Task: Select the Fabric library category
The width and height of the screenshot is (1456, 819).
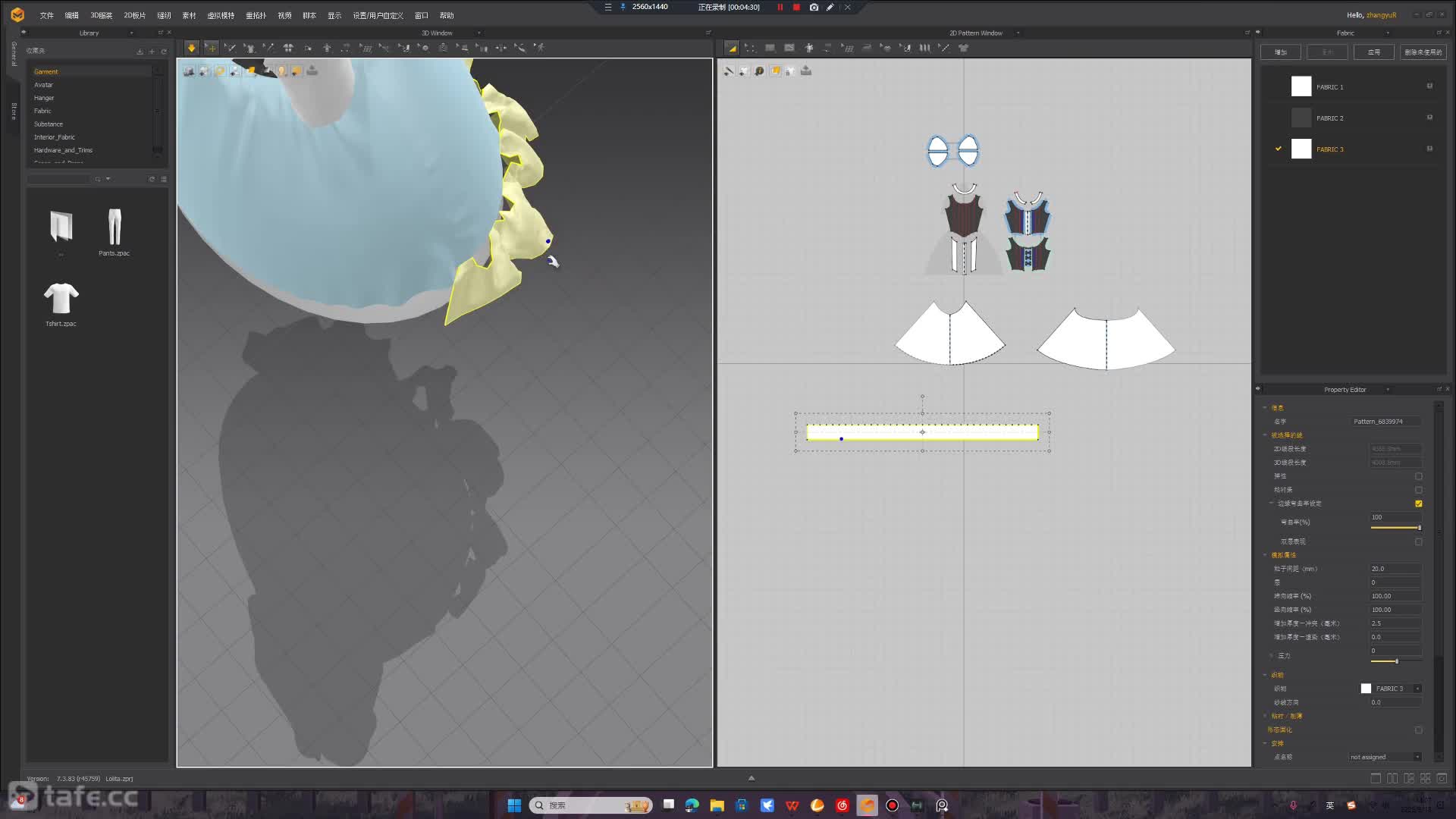Action: [x=42, y=111]
